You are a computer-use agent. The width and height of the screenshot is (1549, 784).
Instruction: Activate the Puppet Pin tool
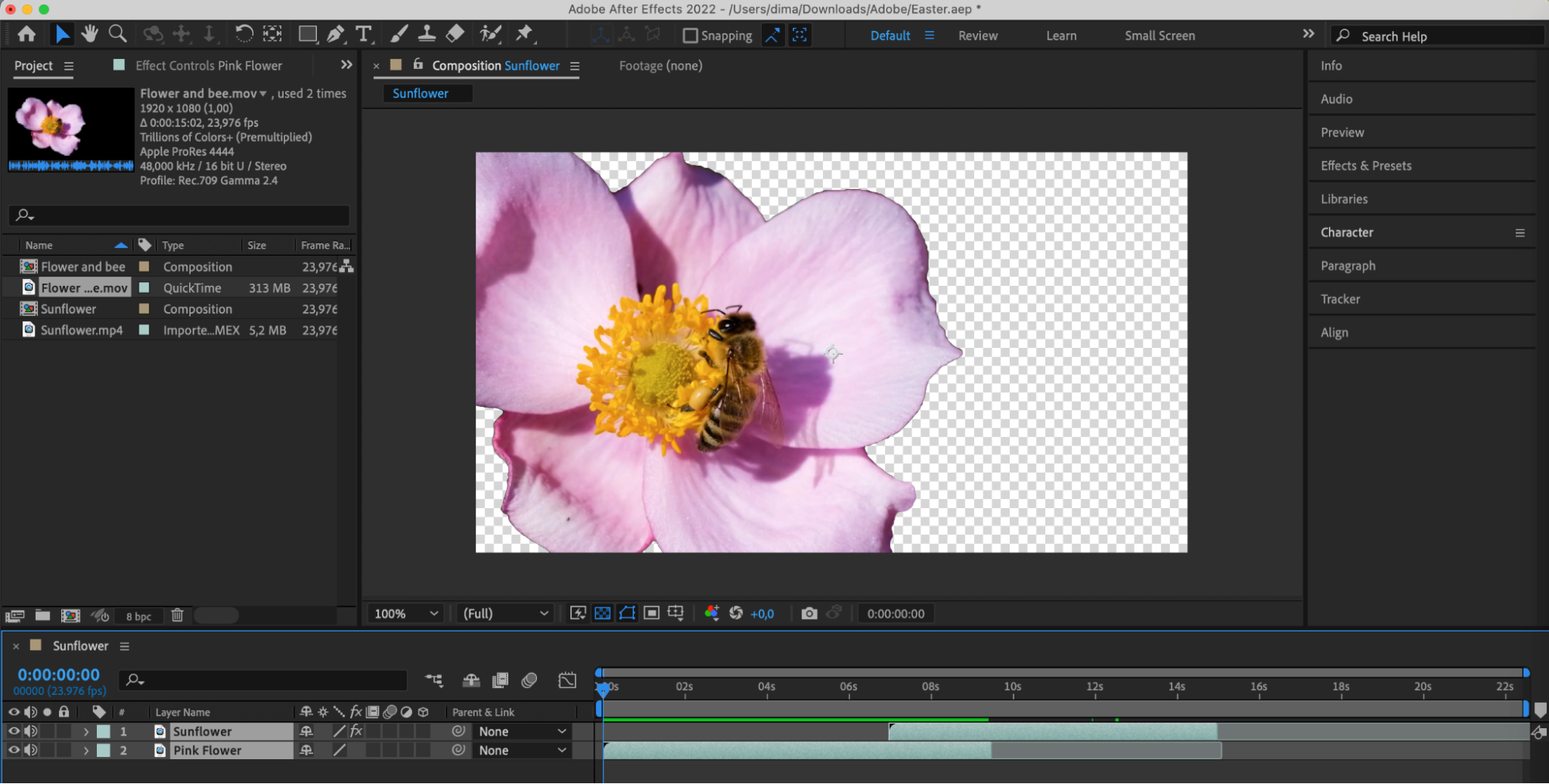click(525, 34)
